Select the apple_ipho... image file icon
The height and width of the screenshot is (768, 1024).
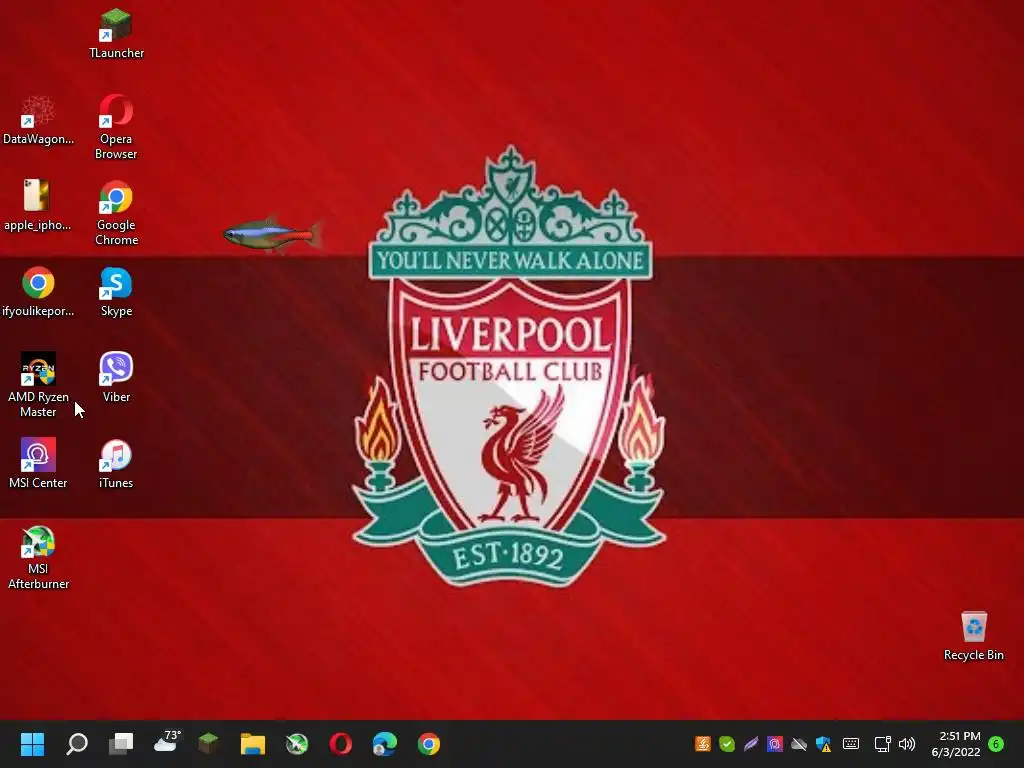click(x=38, y=206)
